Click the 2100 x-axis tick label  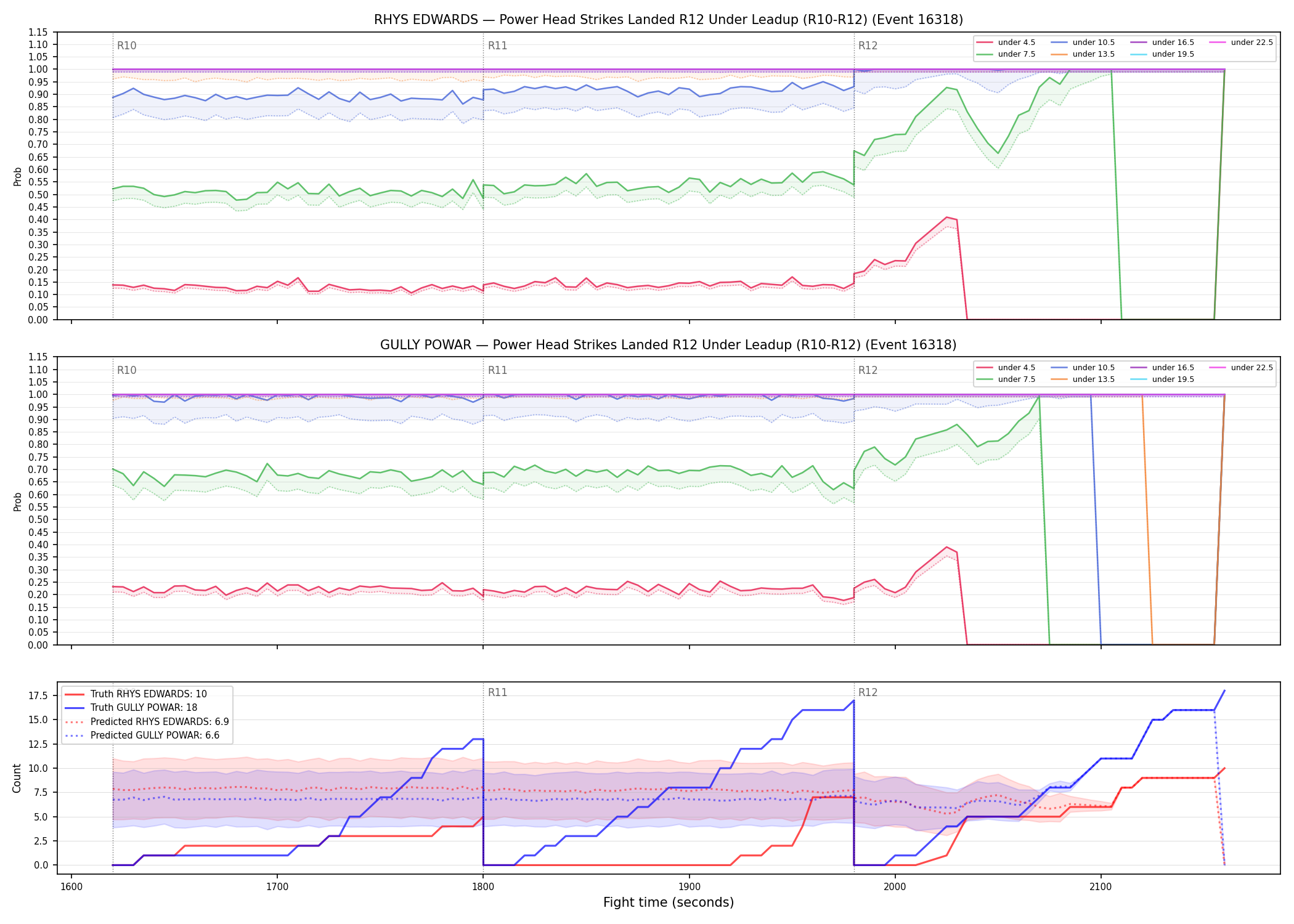[x=1101, y=887]
